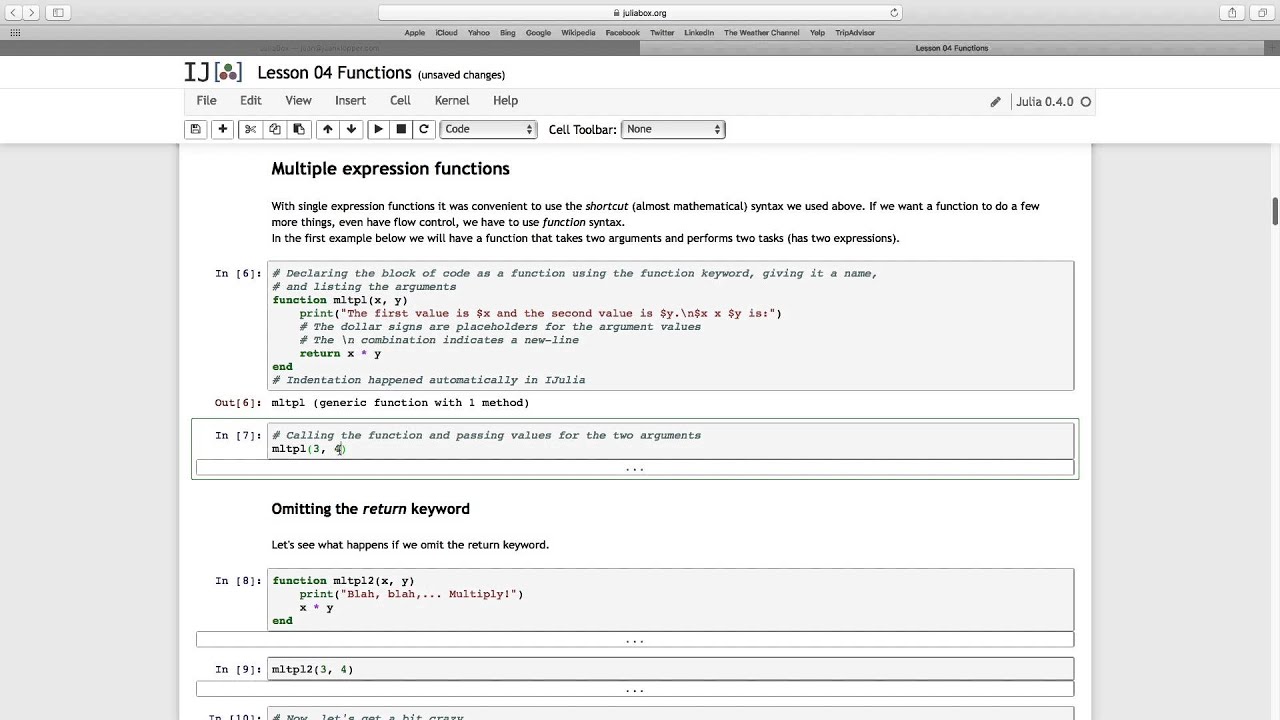
Task: Go back with Safari back arrow
Action: (x=13, y=12)
